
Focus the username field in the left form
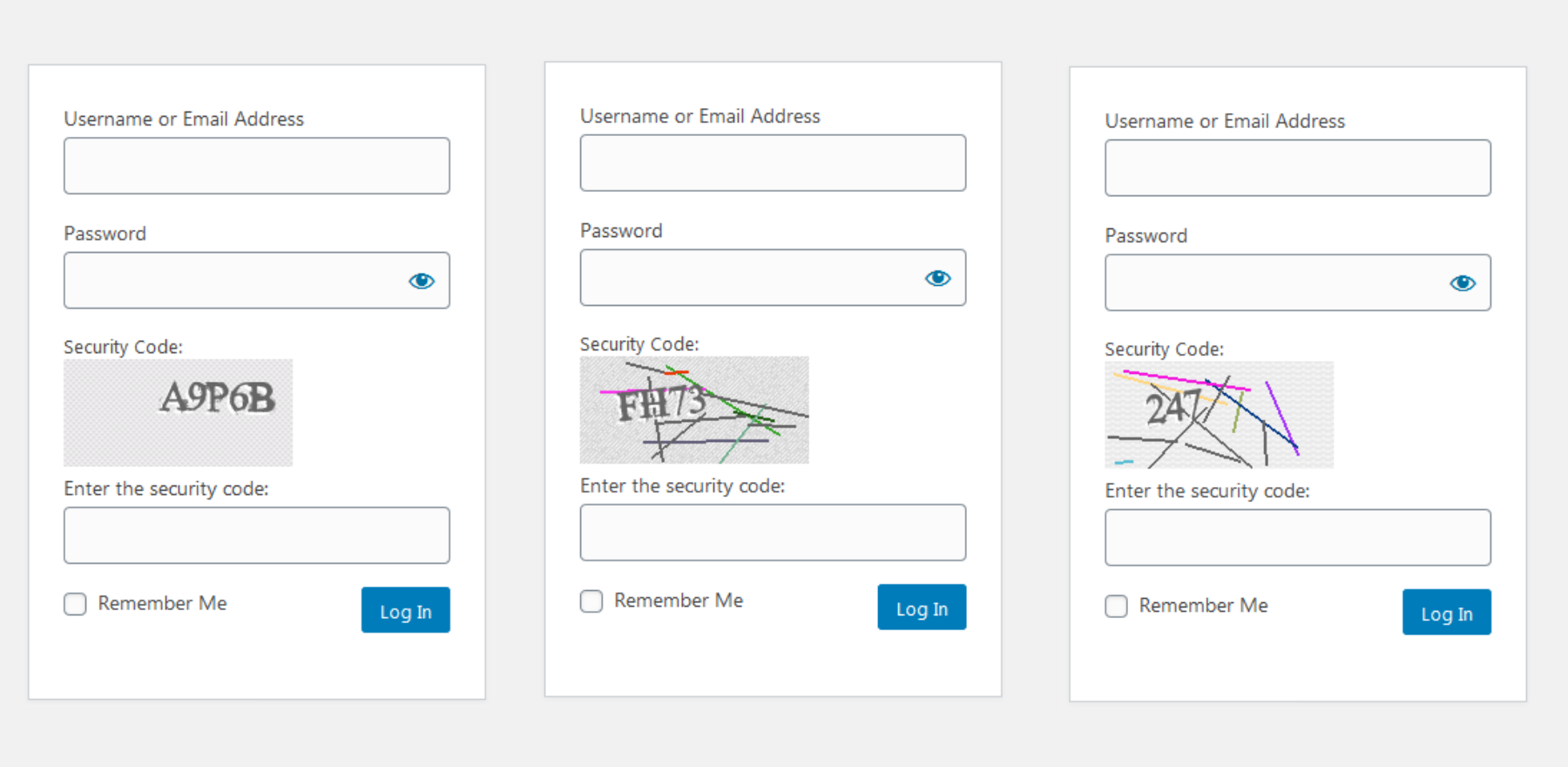tap(256, 166)
